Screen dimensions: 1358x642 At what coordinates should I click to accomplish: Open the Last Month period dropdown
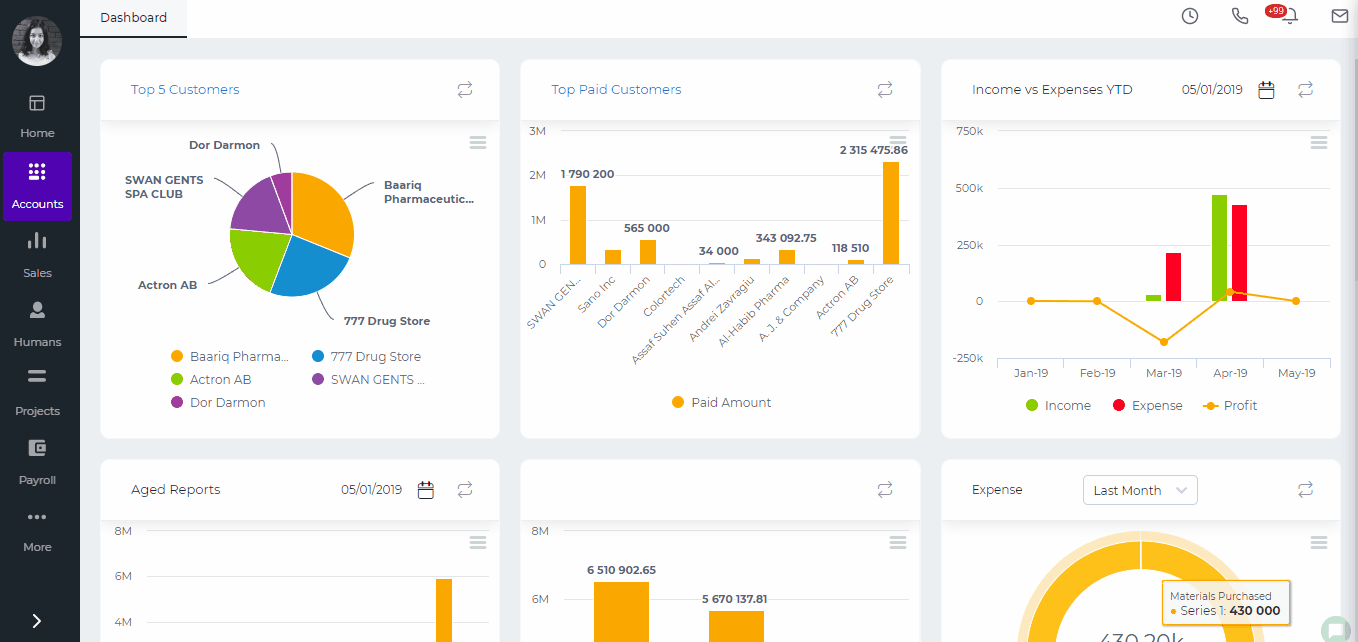(1140, 490)
